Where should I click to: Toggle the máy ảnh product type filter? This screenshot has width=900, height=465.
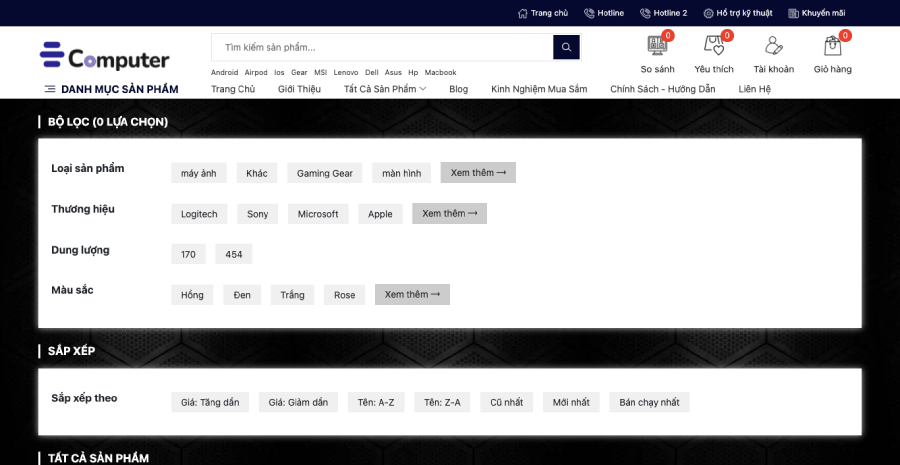(x=199, y=173)
